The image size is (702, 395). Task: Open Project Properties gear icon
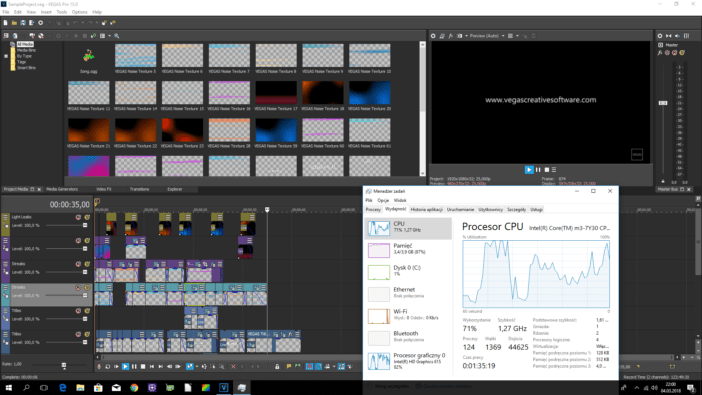(x=40, y=22)
